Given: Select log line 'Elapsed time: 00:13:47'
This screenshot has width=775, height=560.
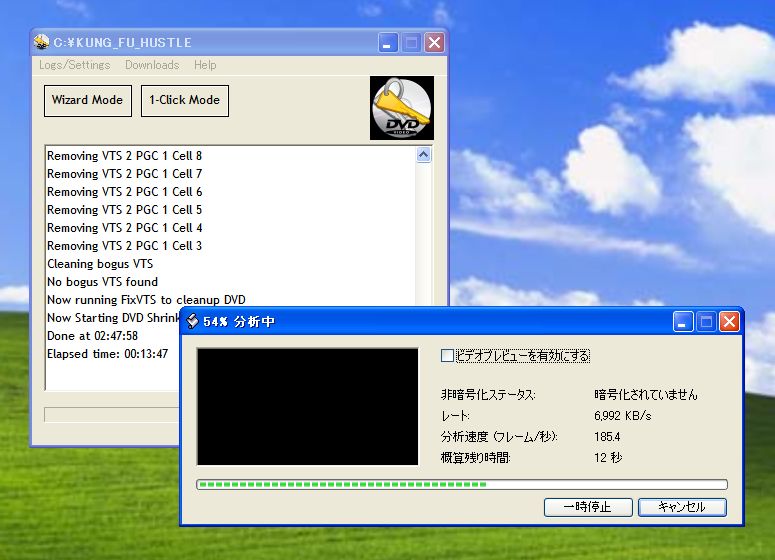Looking at the screenshot, I should pyautogui.click(x=108, y=354).
